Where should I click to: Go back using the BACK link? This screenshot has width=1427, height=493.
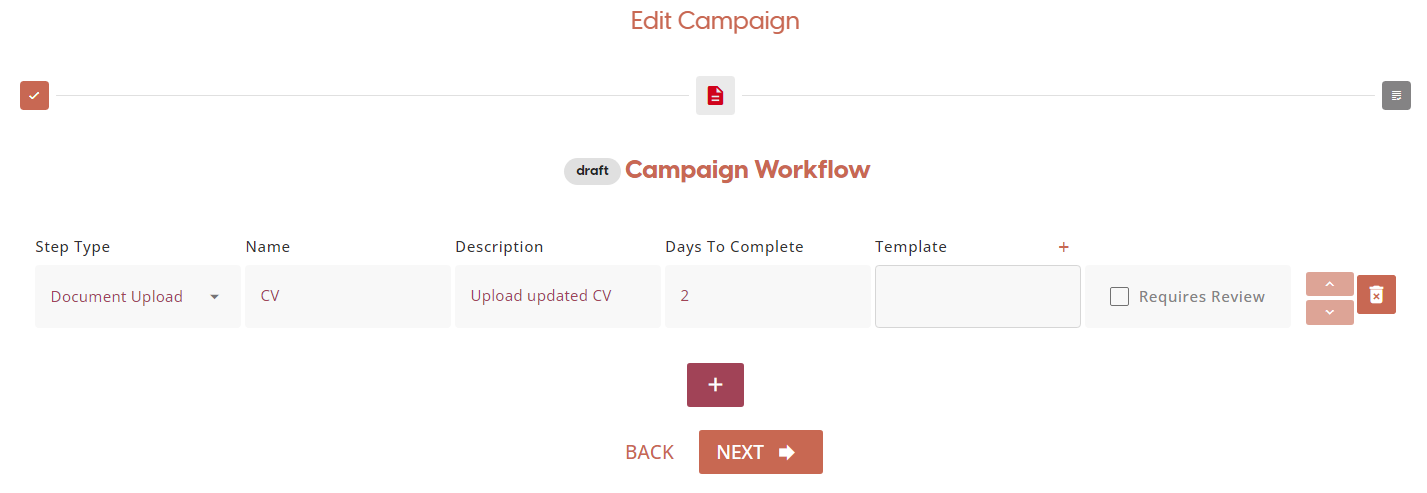coord(649,452)
